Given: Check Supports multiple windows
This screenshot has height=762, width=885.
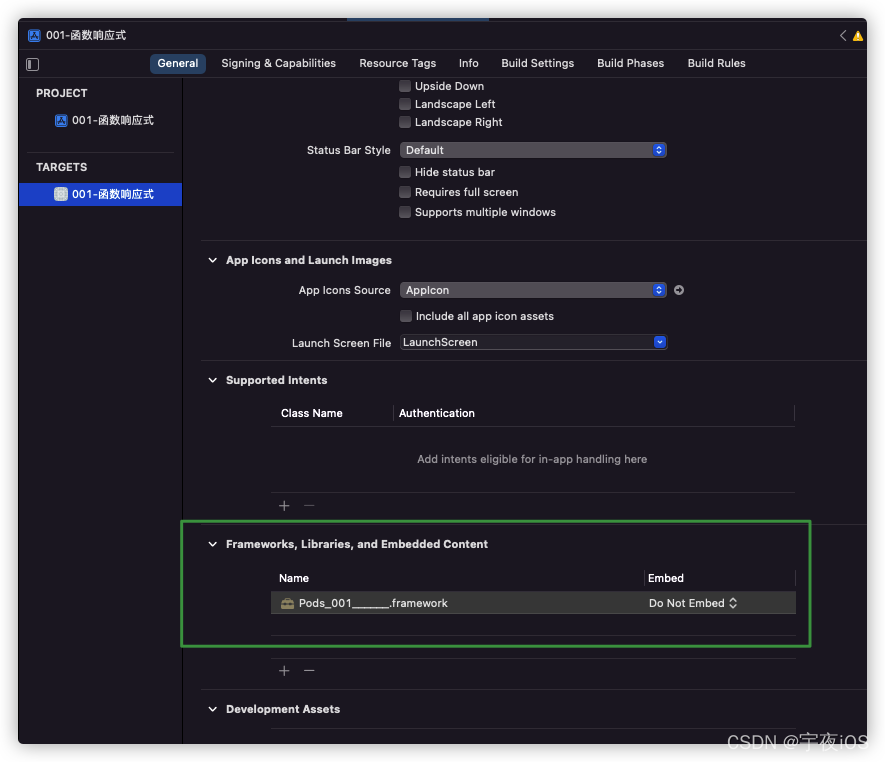Looking at the screenshot, I should [405, 212].
